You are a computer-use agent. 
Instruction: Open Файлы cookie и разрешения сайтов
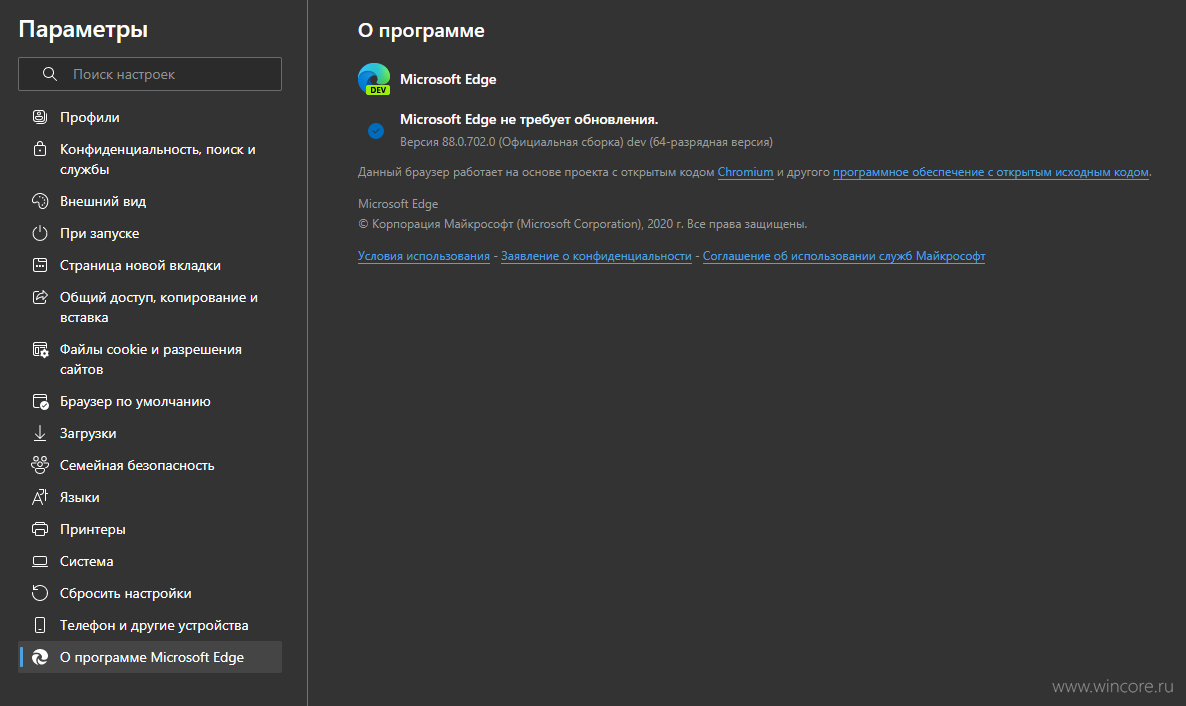[150, 359]
